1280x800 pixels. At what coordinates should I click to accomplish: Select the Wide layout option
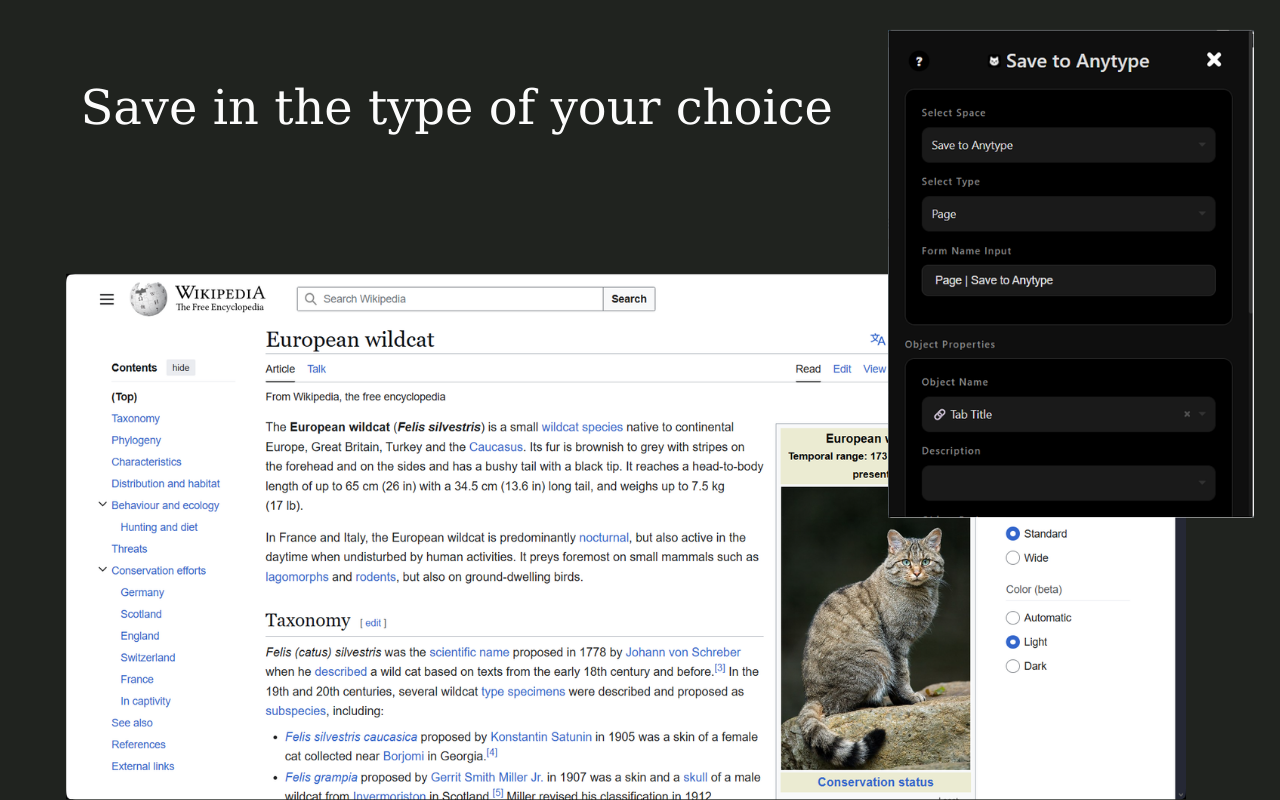[x=1012, y=557]
